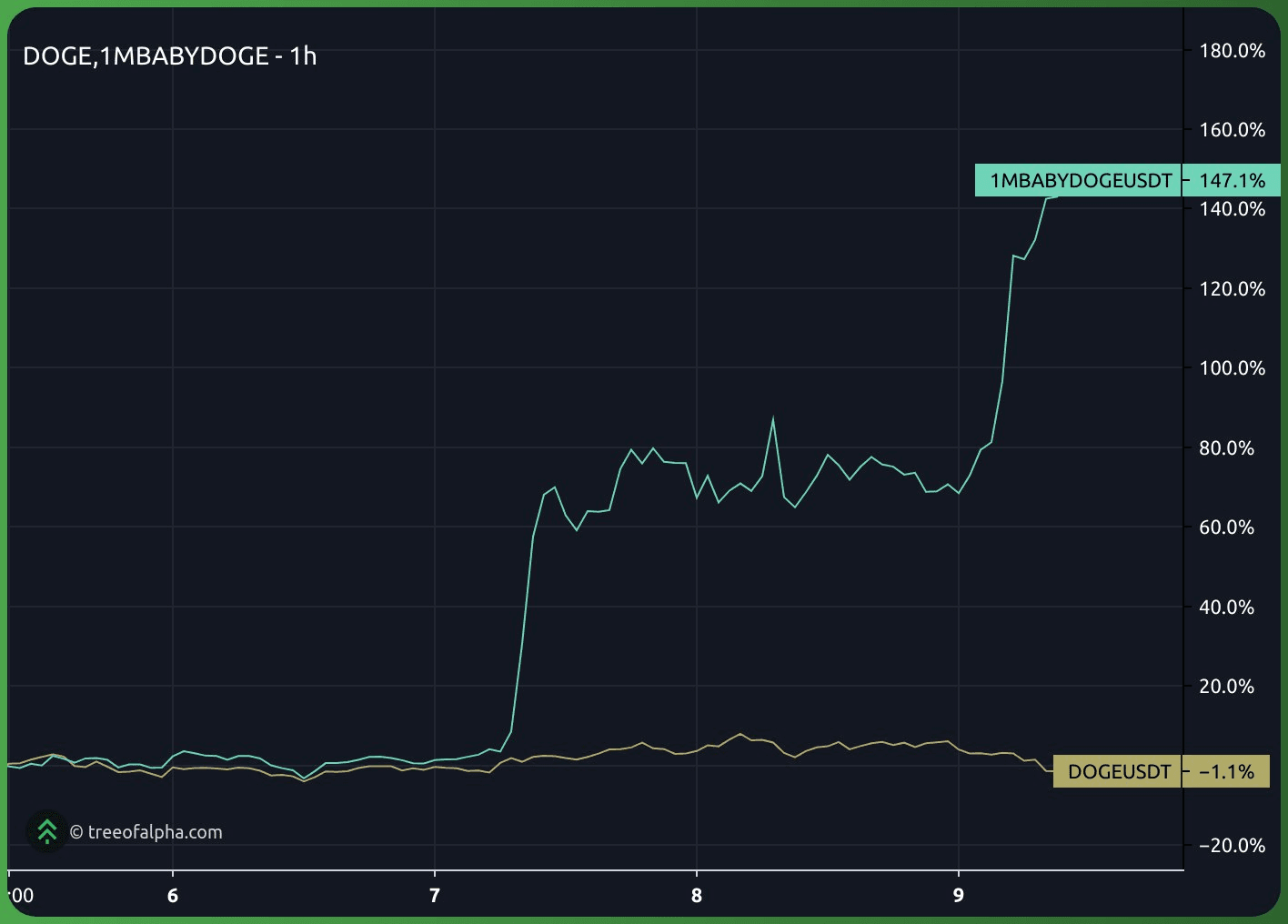Click the 20.0% axis label
Viewport: 1288px width, 924px height.
click(1226, 687)
